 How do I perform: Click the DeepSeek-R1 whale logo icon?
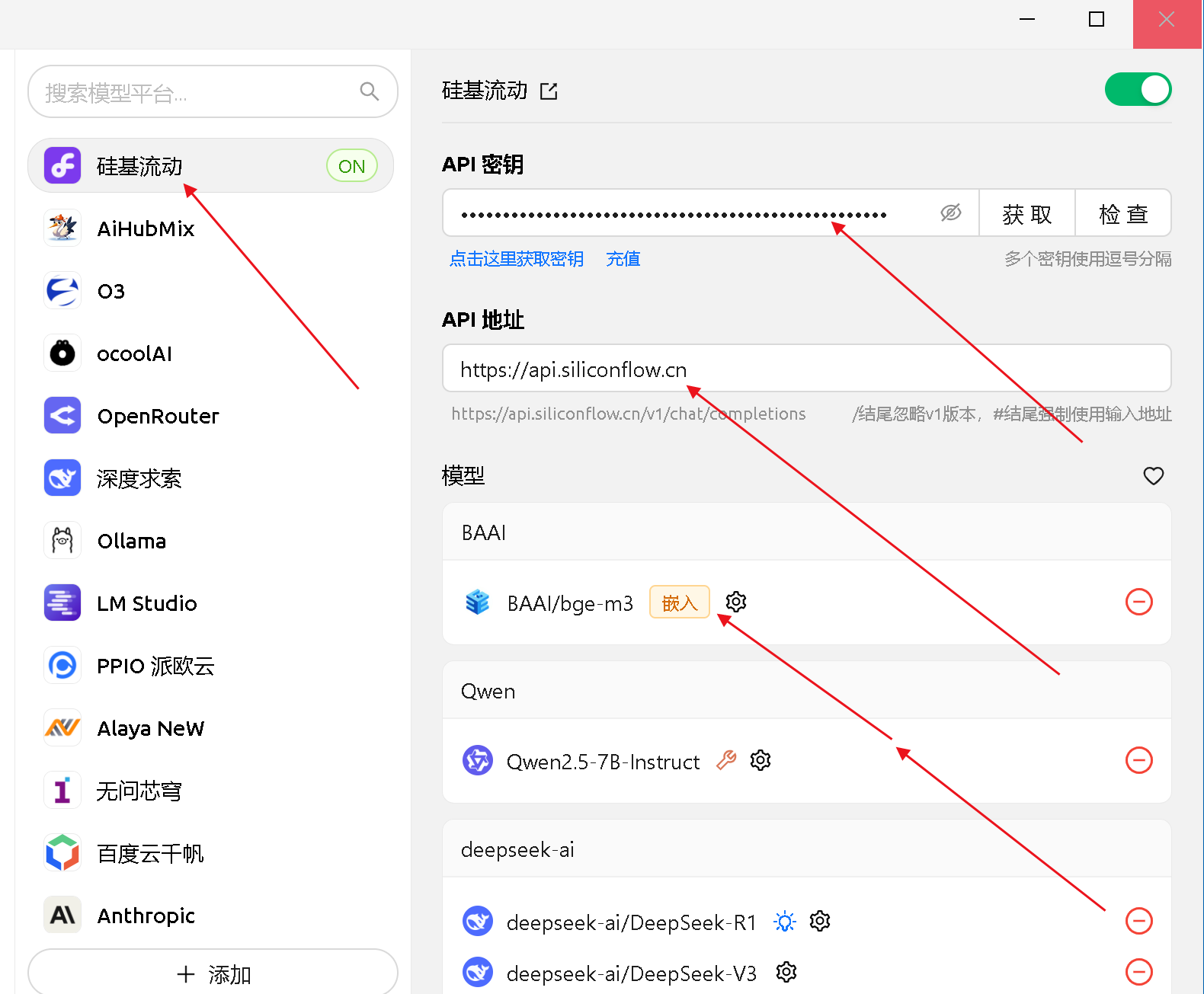478,921
